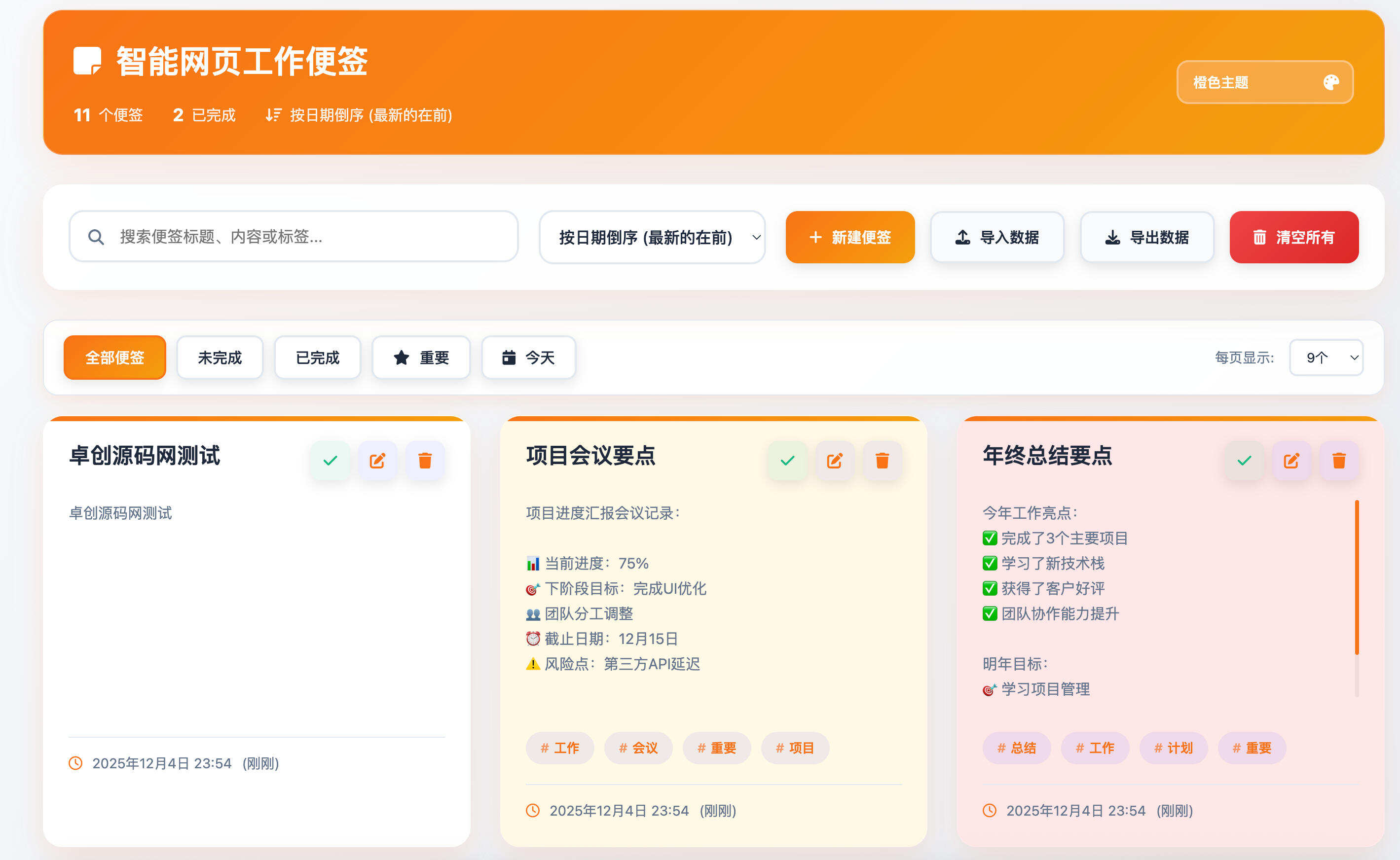Open the sort order dropdown
This screenshot has height=860, width=1400.
pos(652,237)
